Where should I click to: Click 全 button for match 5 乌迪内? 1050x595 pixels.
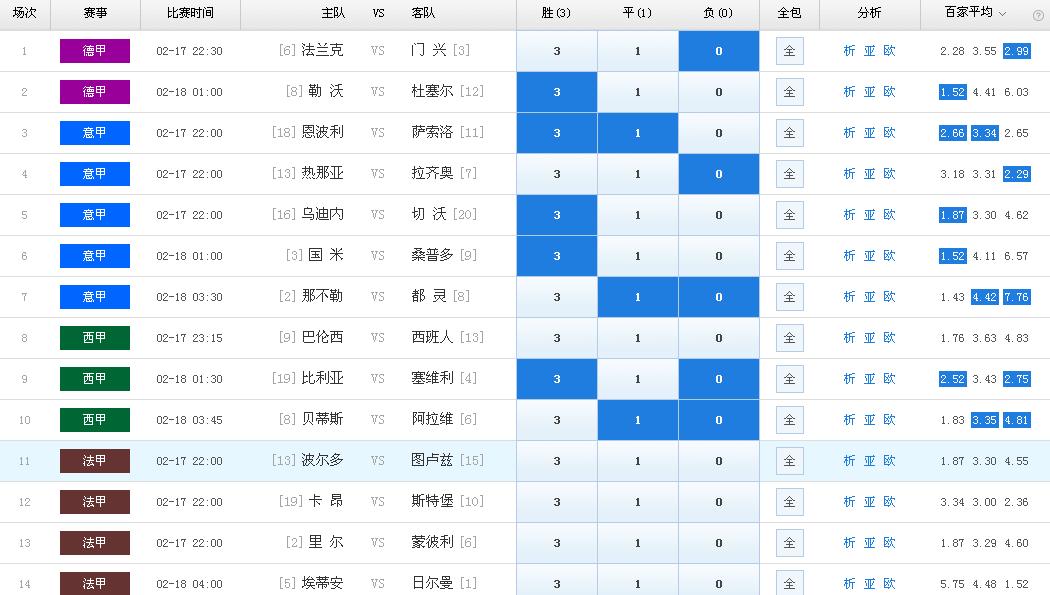pyautogui.click(x=790, y=215)
